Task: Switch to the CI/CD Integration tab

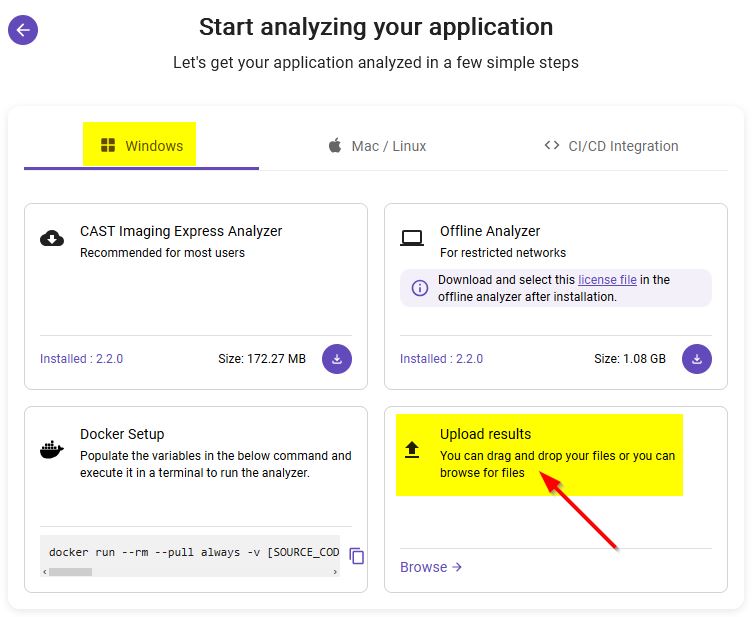Action: point(610,146)
